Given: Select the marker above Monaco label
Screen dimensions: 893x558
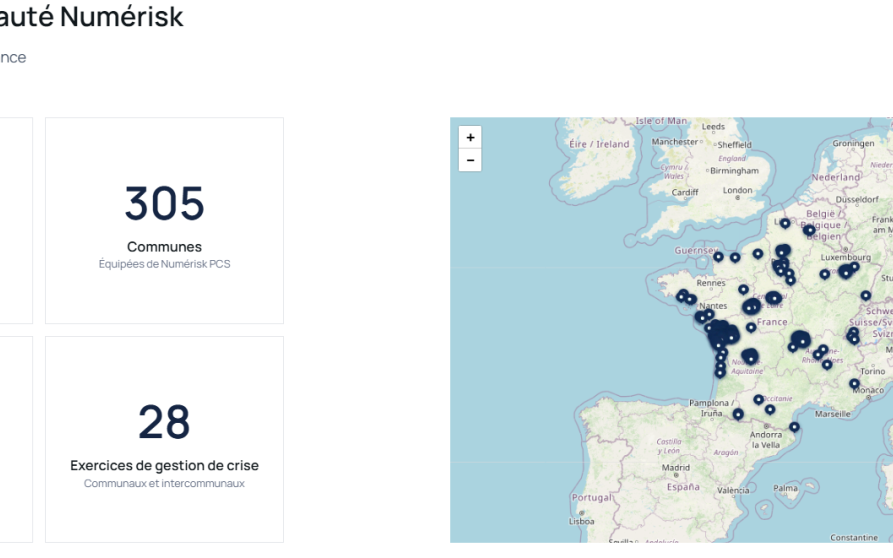Looking at the screenshot, I should [x=854, y=384].
